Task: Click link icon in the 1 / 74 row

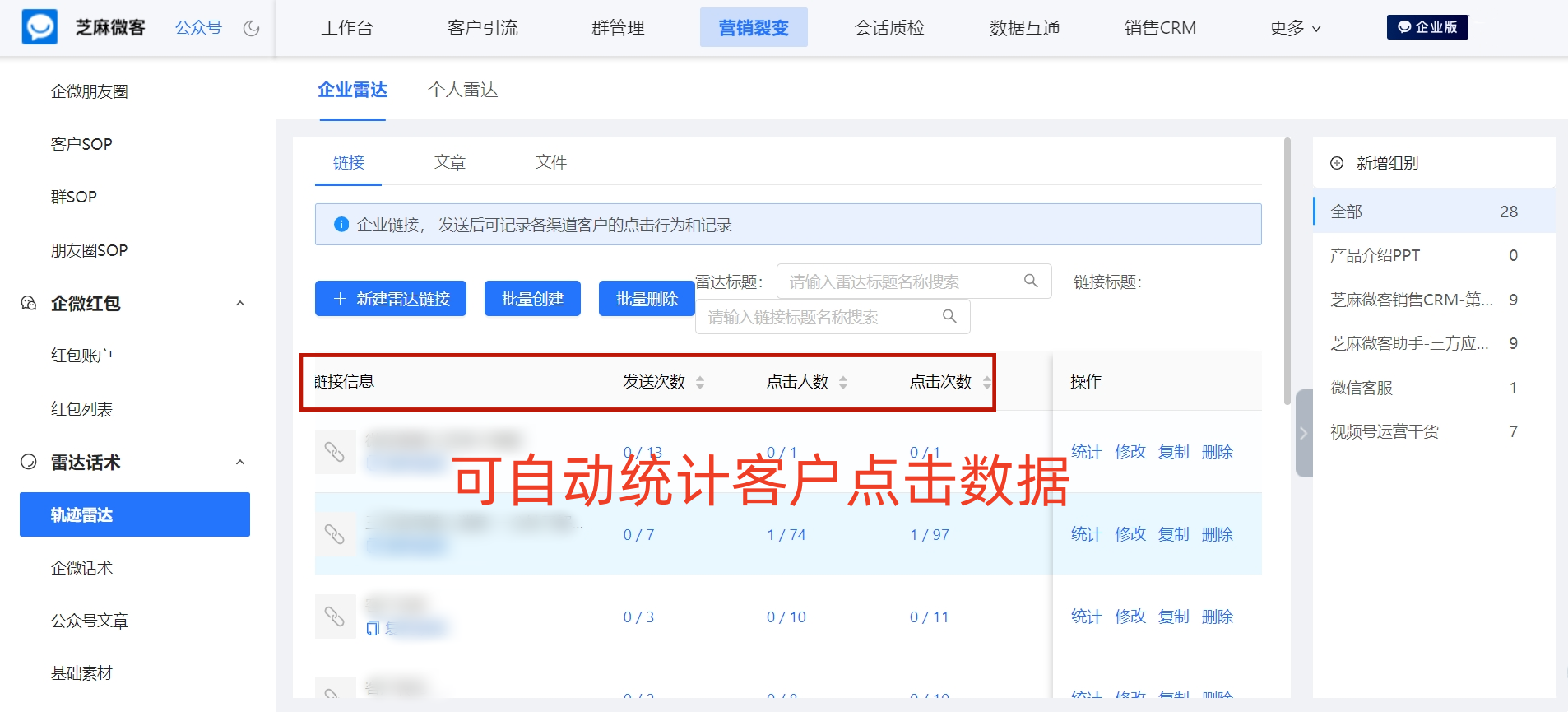Action: [335, 534]
